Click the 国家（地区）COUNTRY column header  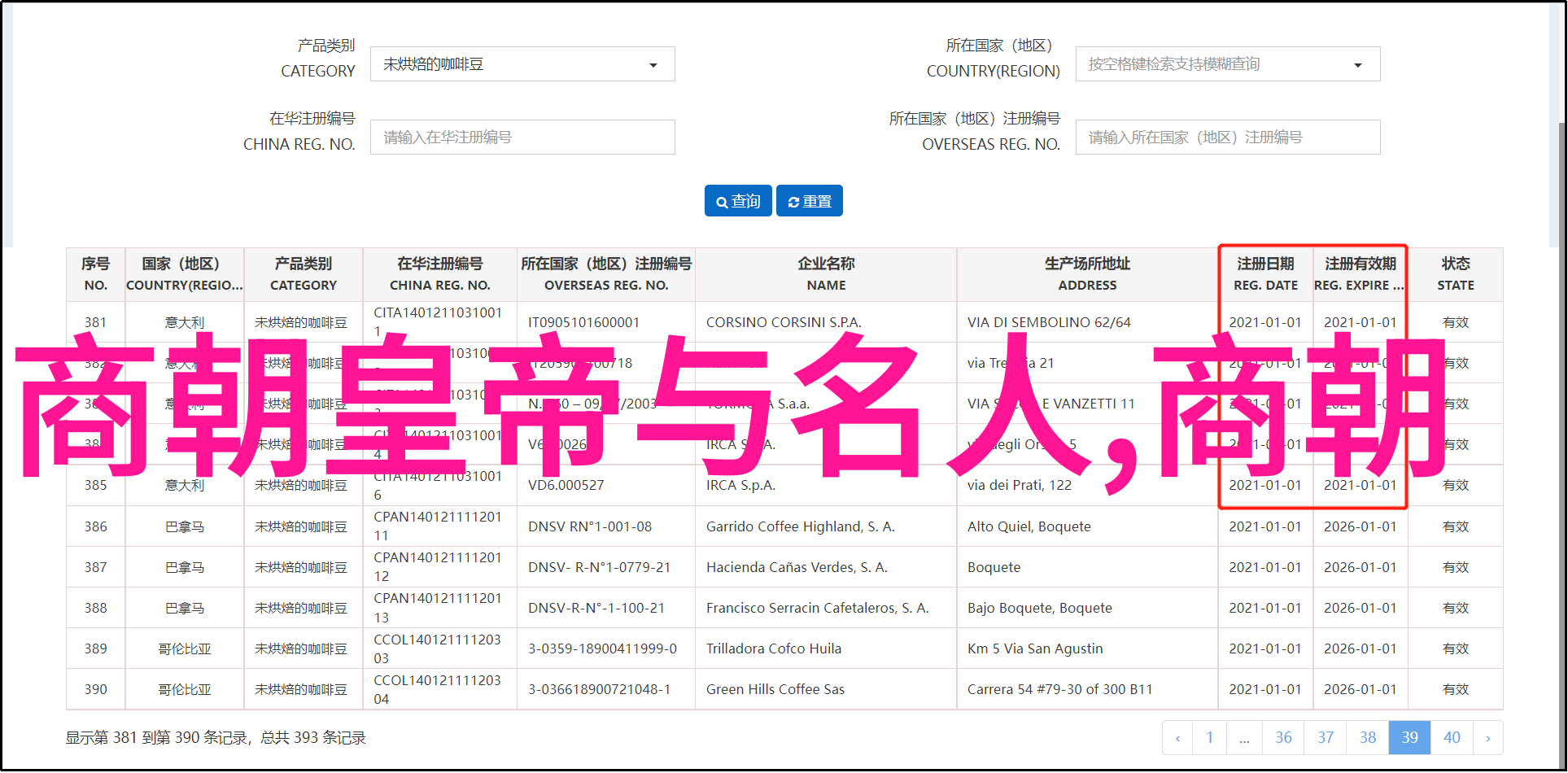[184, 274]
